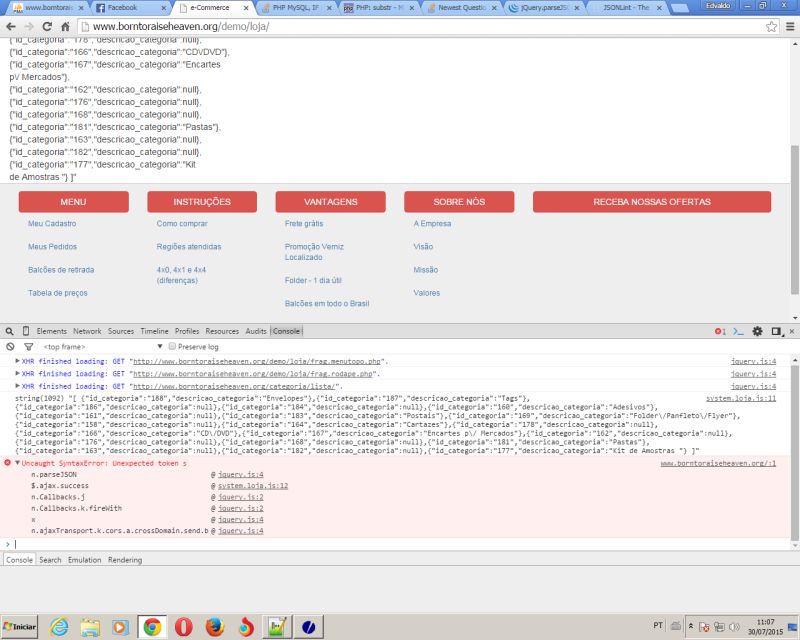Switch to the Network panel
The image size is (800, 640).
click(88, 331)
